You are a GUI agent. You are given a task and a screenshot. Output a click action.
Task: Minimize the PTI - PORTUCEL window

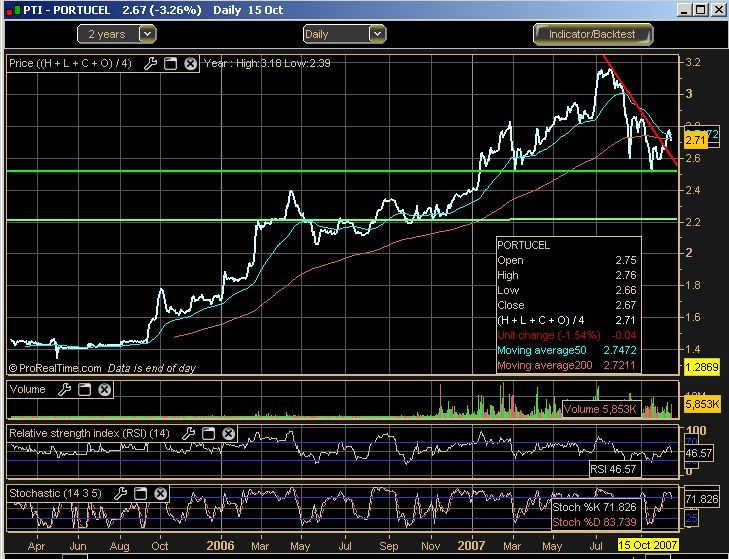(x=683, y=10)
